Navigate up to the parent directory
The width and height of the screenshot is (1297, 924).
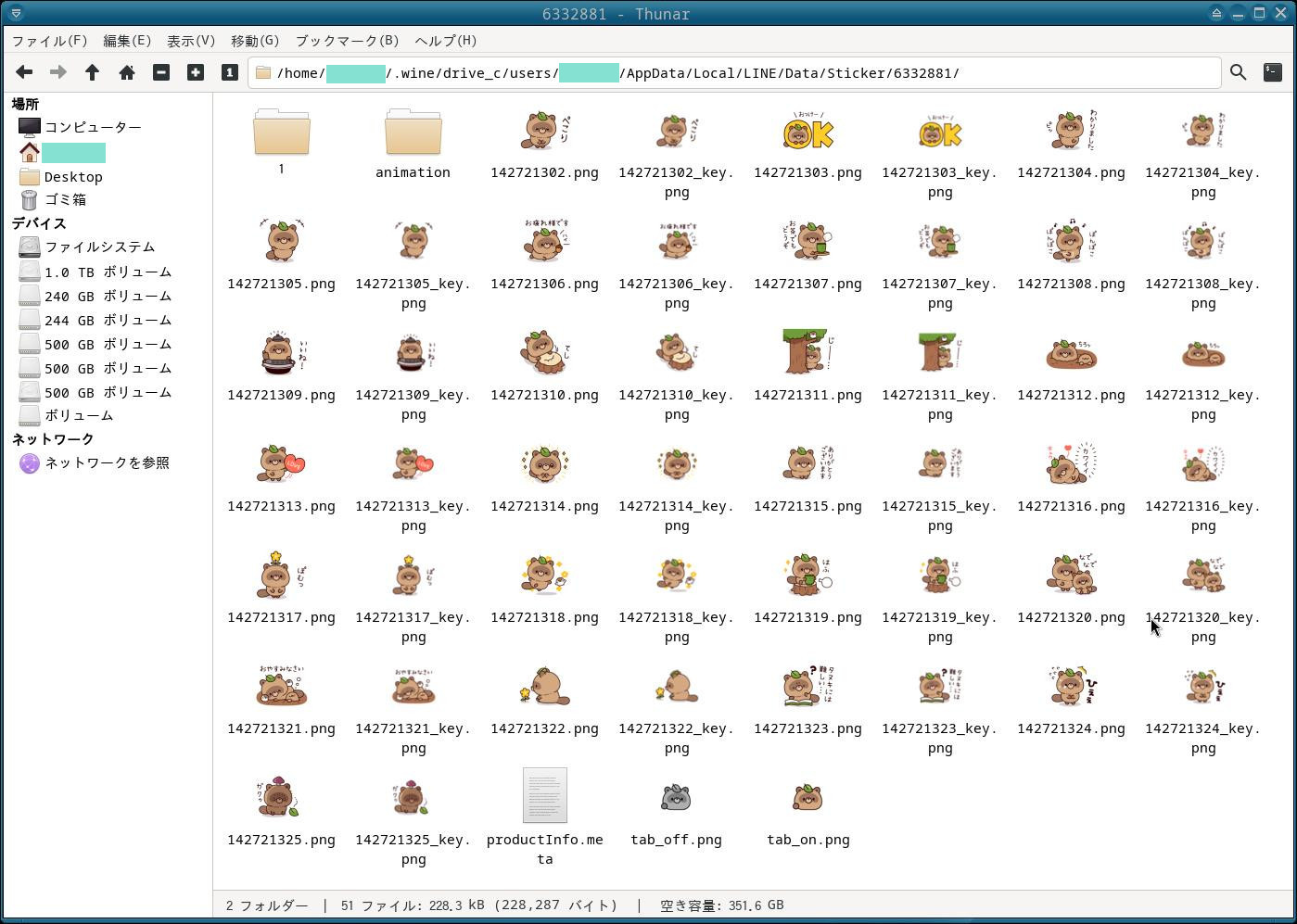[92, 72]
